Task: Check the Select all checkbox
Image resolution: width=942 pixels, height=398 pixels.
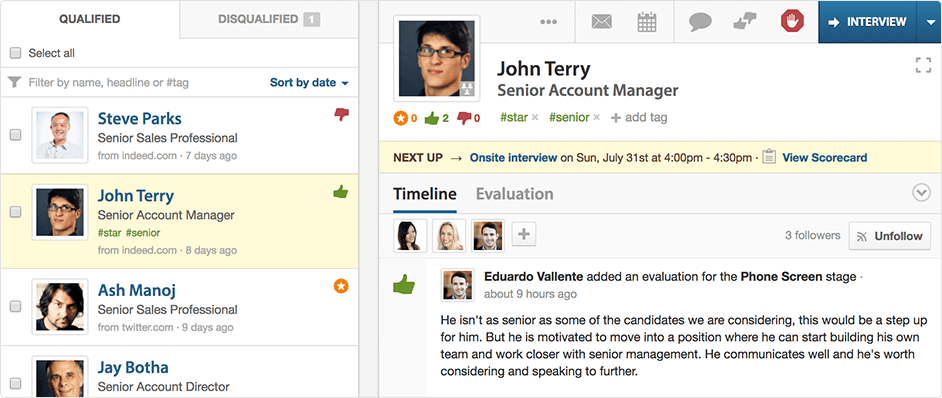Action: point(15,53)
